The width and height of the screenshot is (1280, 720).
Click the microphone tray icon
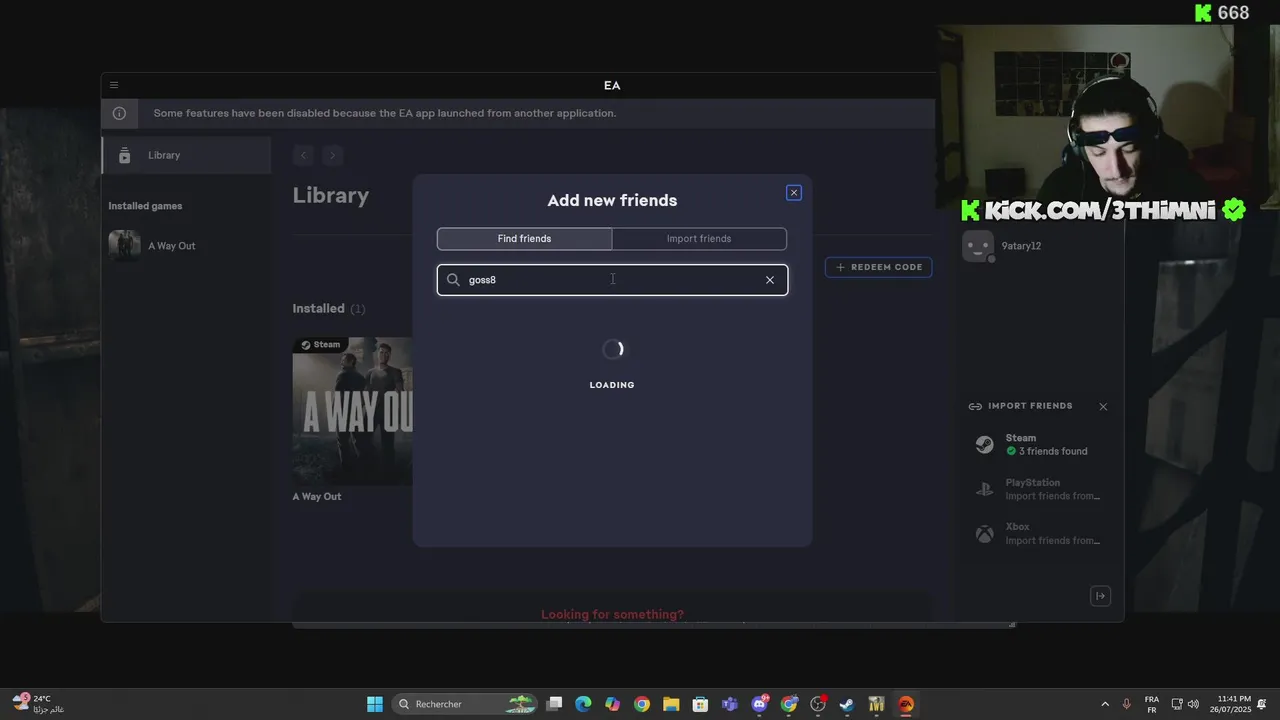point(1127,704)
